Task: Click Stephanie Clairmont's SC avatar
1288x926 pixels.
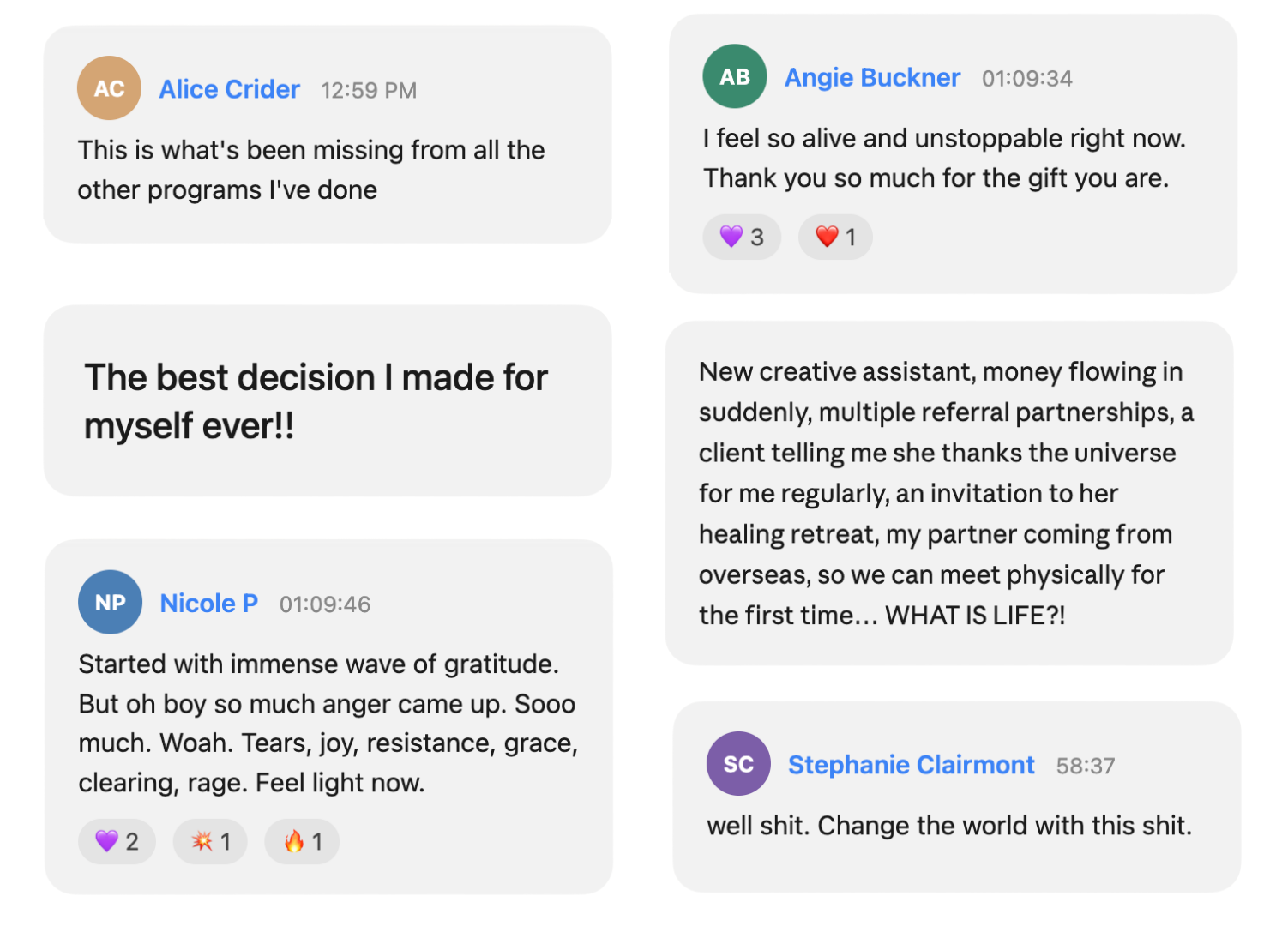Action: (738, 763)
